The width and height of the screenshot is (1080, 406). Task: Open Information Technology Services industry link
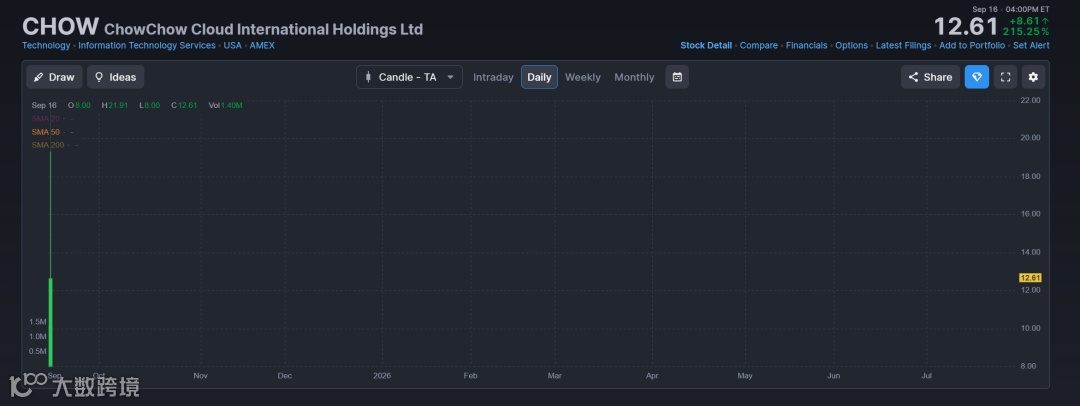(147, 45)
